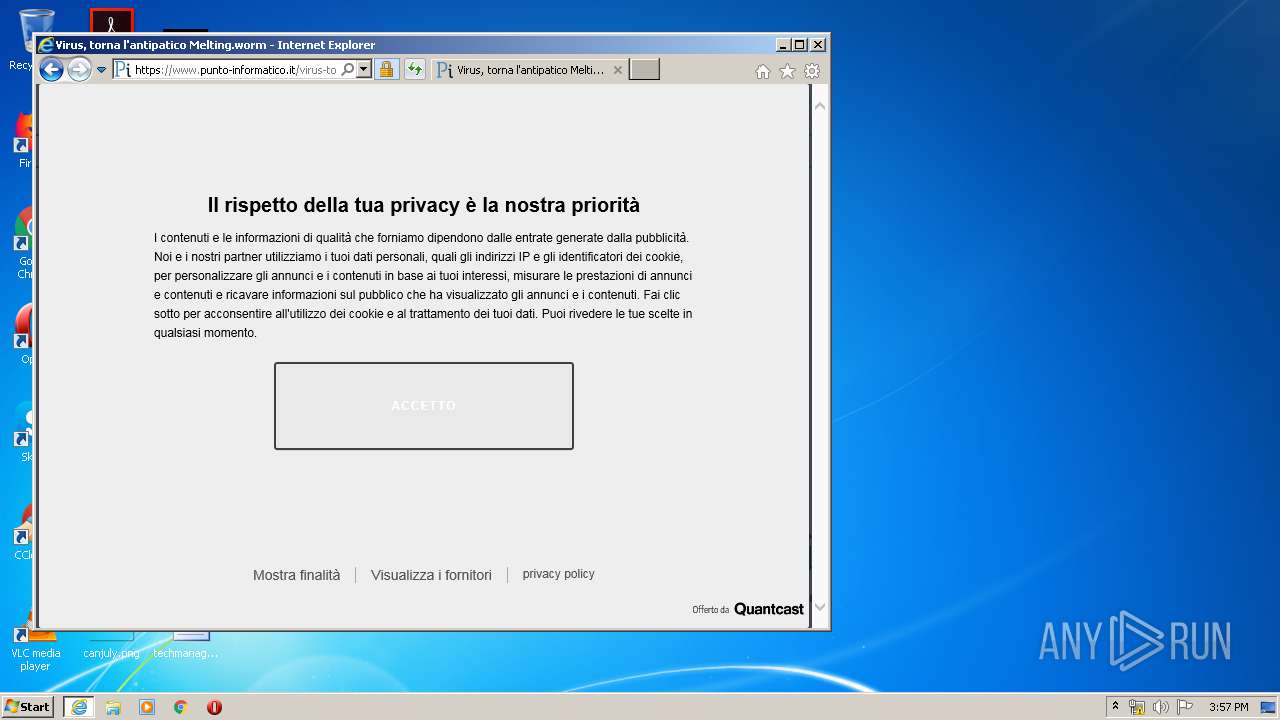Image resolution: width=1280 pixels, height=720 pixels.
Task: Click the Internet Explorer title bar icon
Action: point(45,45)
